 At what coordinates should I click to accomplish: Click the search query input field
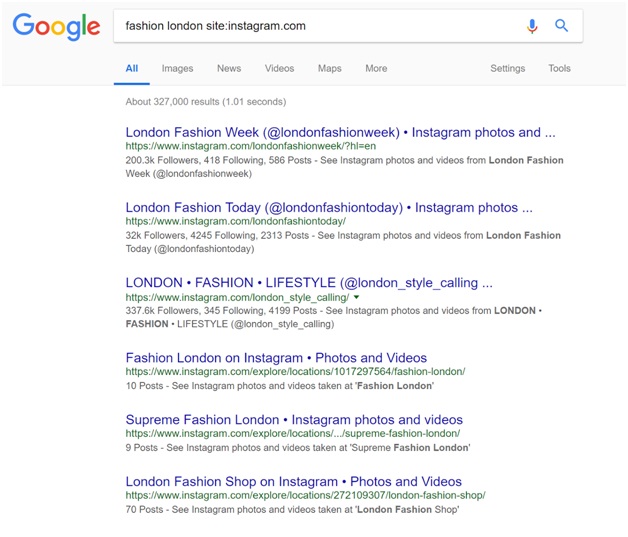(x=316, y=26)
